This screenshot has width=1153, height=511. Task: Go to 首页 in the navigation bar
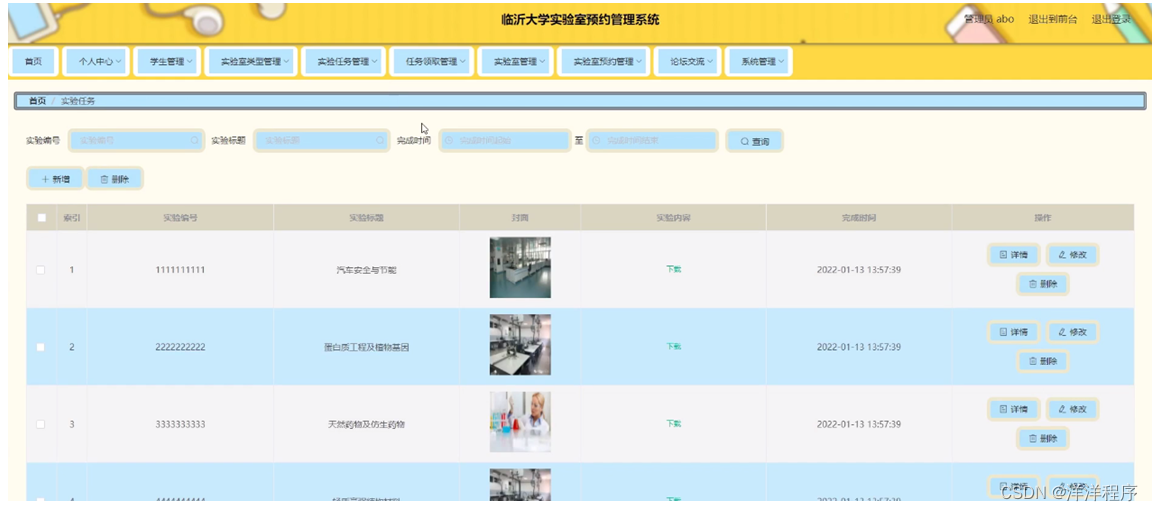coord(33,62)
